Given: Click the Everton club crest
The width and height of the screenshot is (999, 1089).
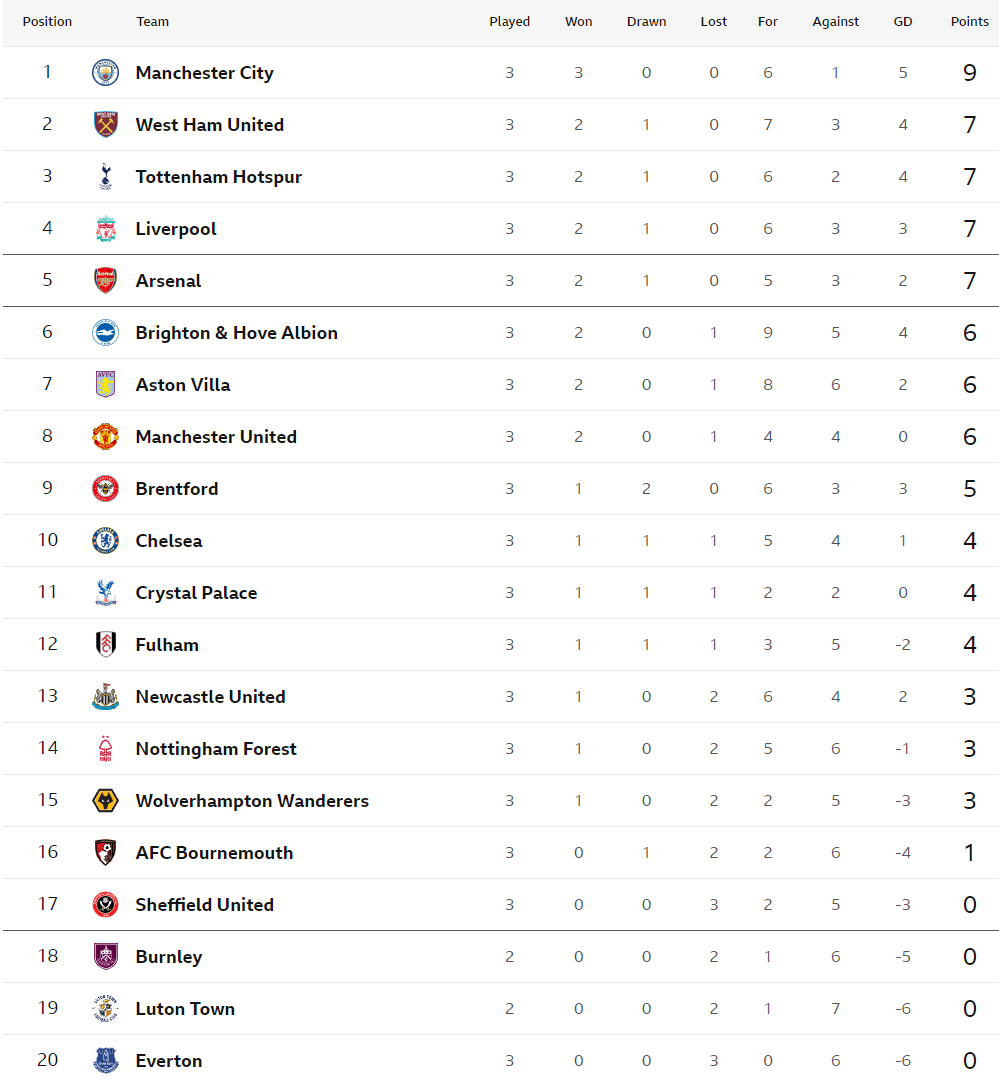Looking at the screenshot, I should 106,1061.
